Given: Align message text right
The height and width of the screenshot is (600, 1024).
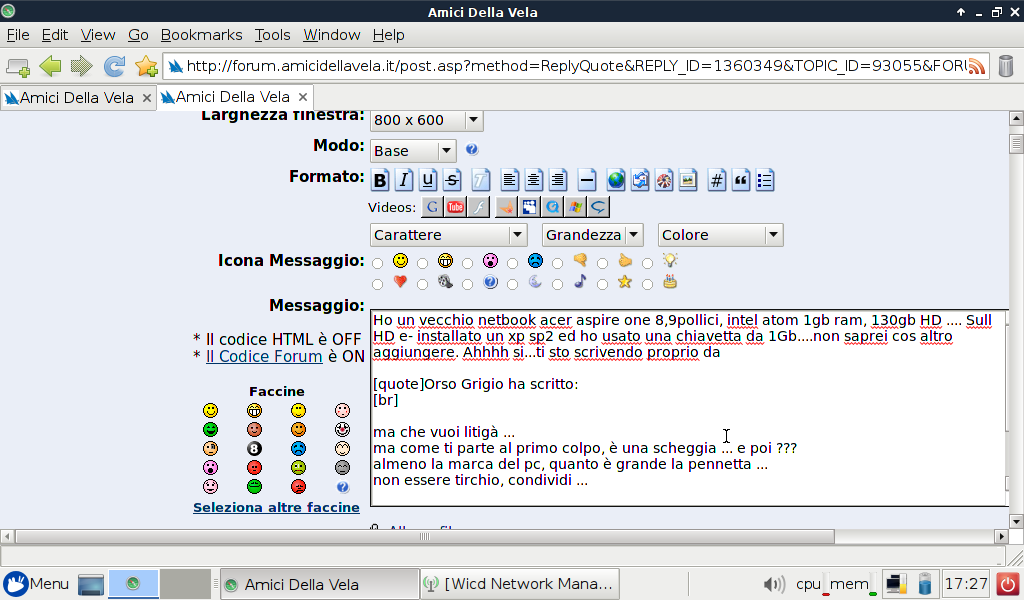Looking at the screenshot, I should [x=558, y=180].
